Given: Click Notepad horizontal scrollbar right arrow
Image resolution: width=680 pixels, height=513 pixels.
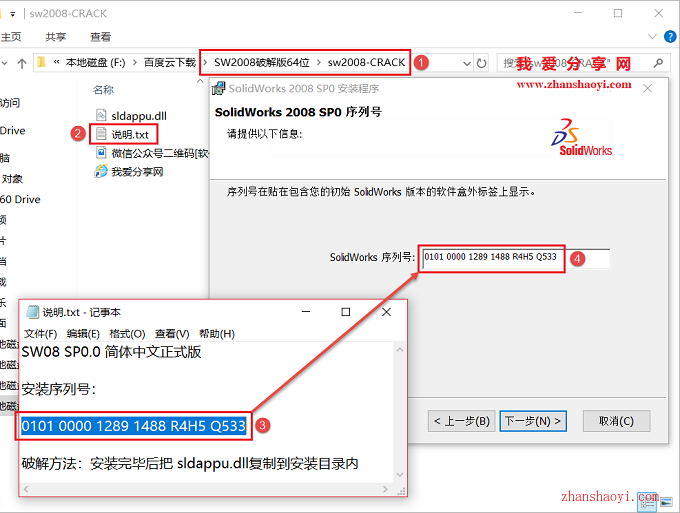Looking at the screenshot, I should (x=385, y=489).
